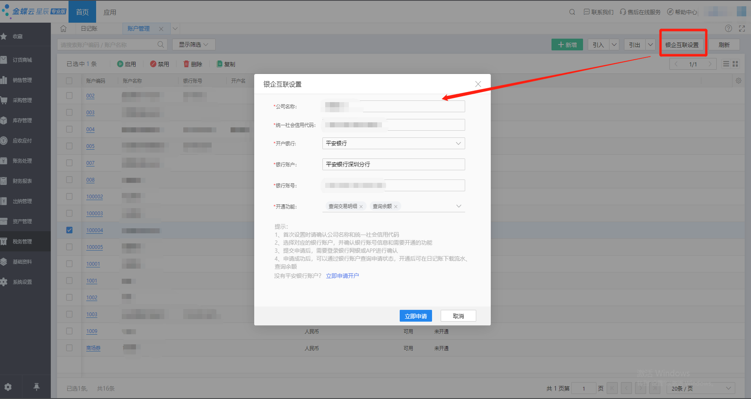
Task: Go to home via house icon tab
Action: [63, 29]
